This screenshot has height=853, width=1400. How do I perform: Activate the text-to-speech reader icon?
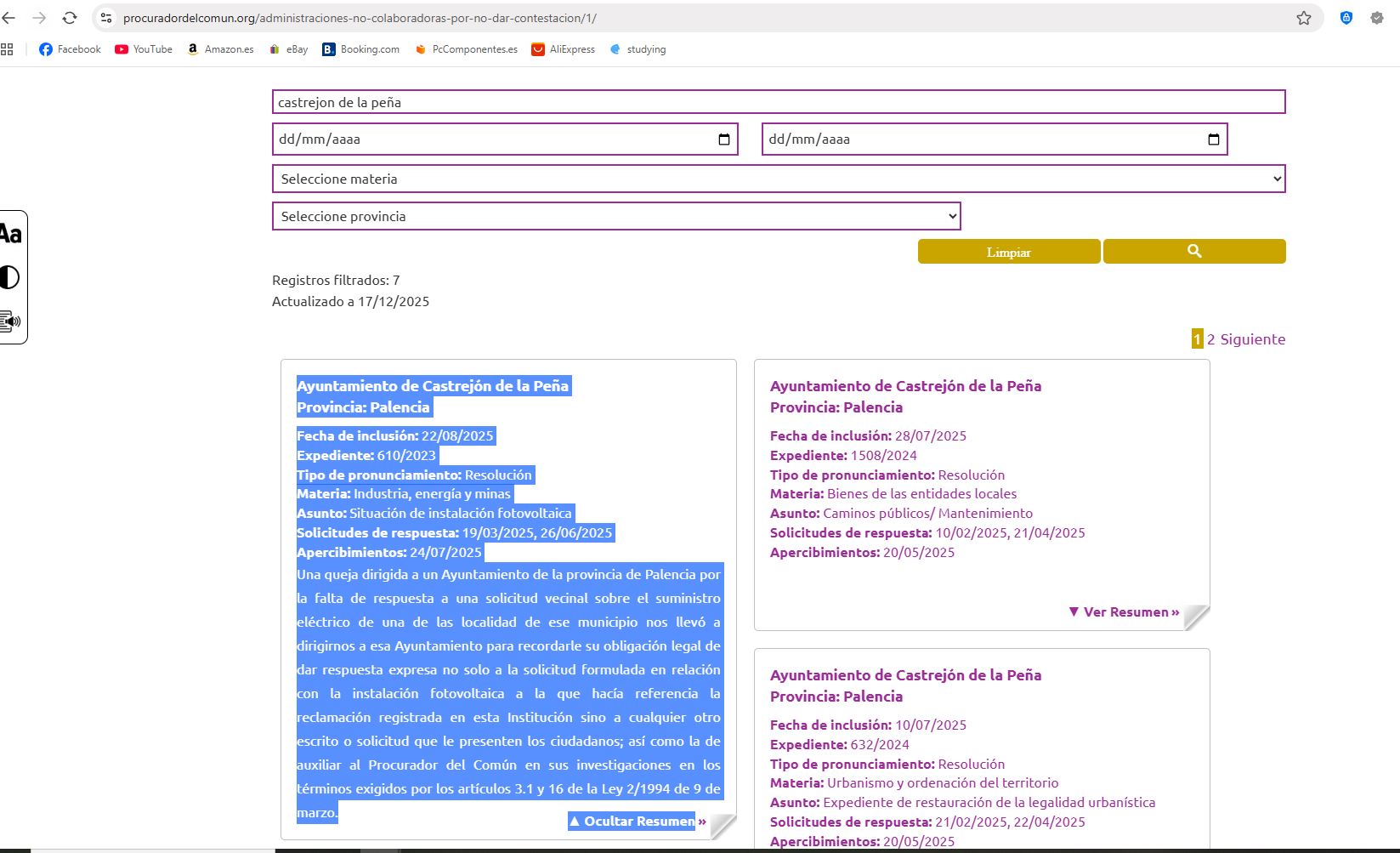coord(10,321)
